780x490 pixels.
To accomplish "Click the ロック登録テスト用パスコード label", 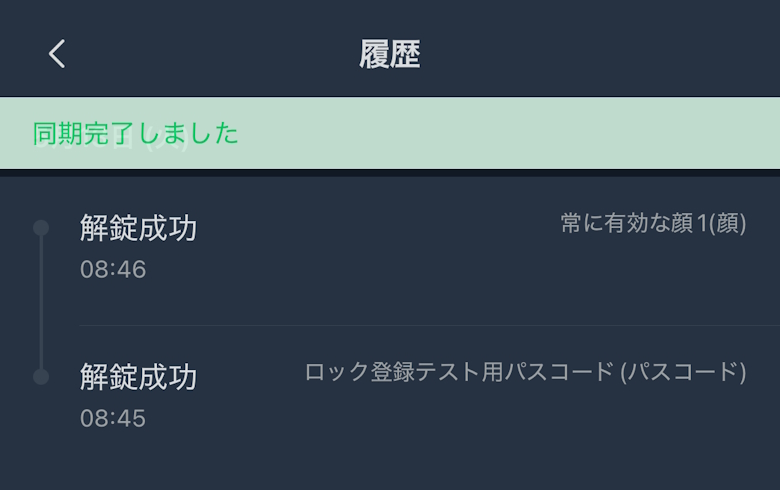I will pos(458,373).
